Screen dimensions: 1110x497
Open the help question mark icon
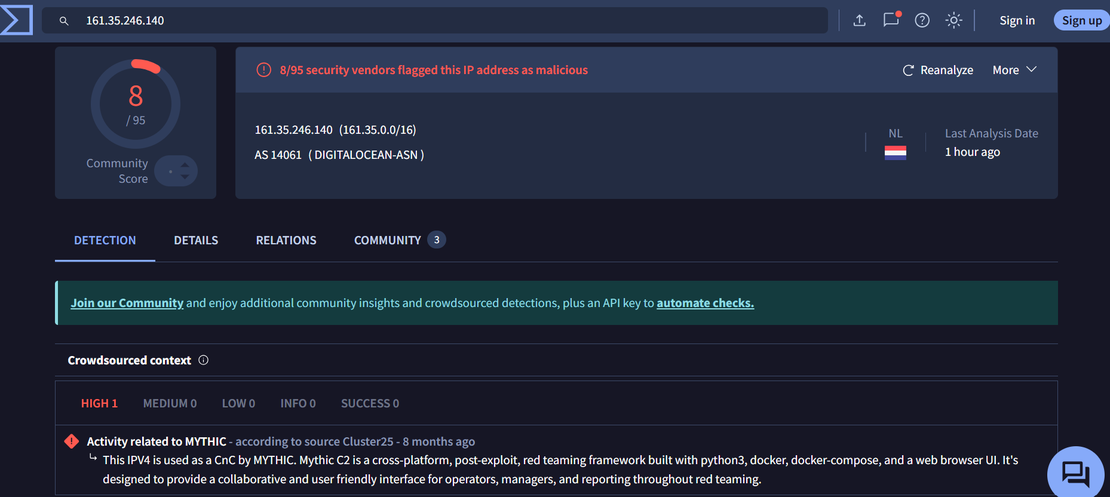[x=922, y=21]
